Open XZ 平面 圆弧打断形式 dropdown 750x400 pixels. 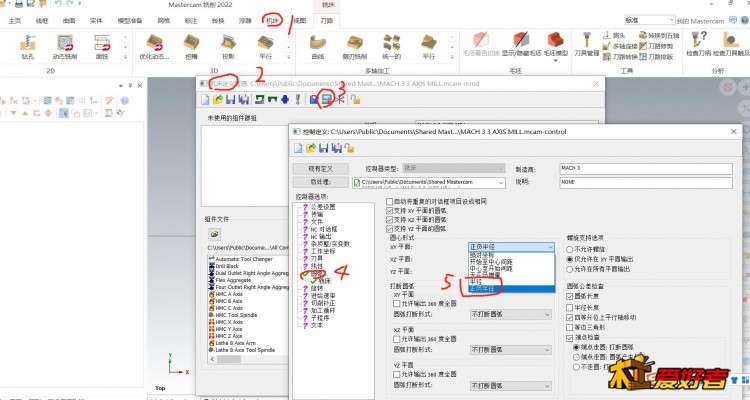point(511,350)
